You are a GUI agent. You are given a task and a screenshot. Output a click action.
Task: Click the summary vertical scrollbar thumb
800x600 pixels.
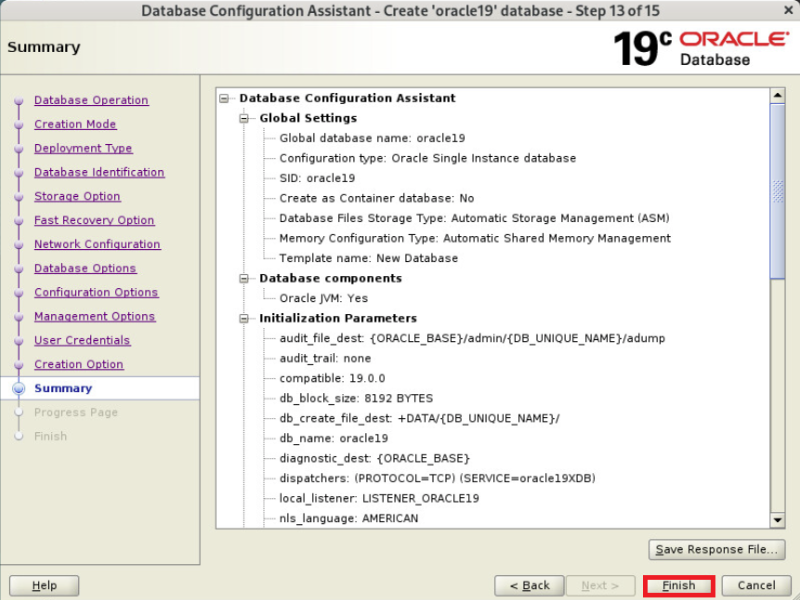777,191
